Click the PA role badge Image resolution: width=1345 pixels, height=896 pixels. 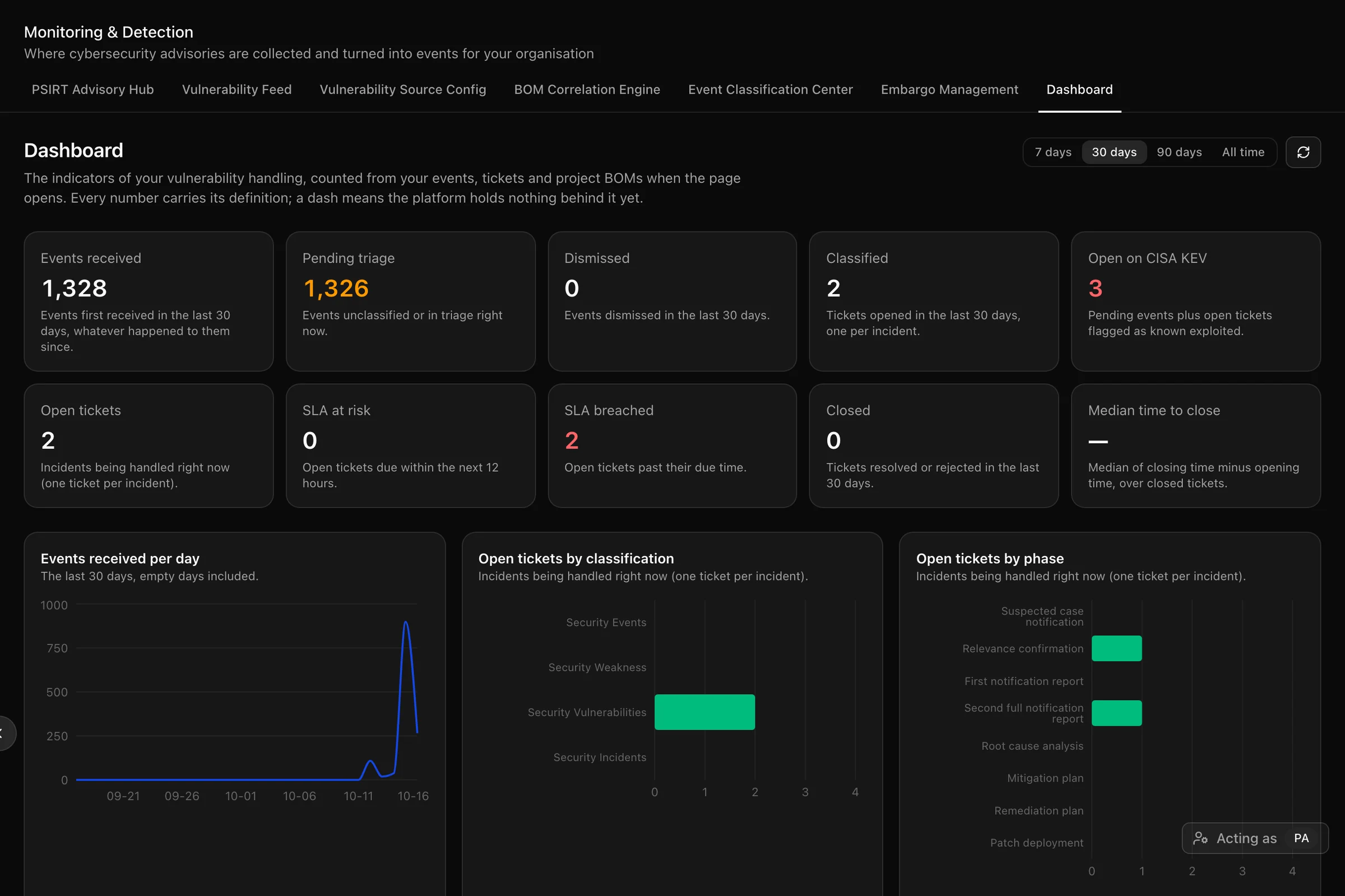[x=1301, y=838]
